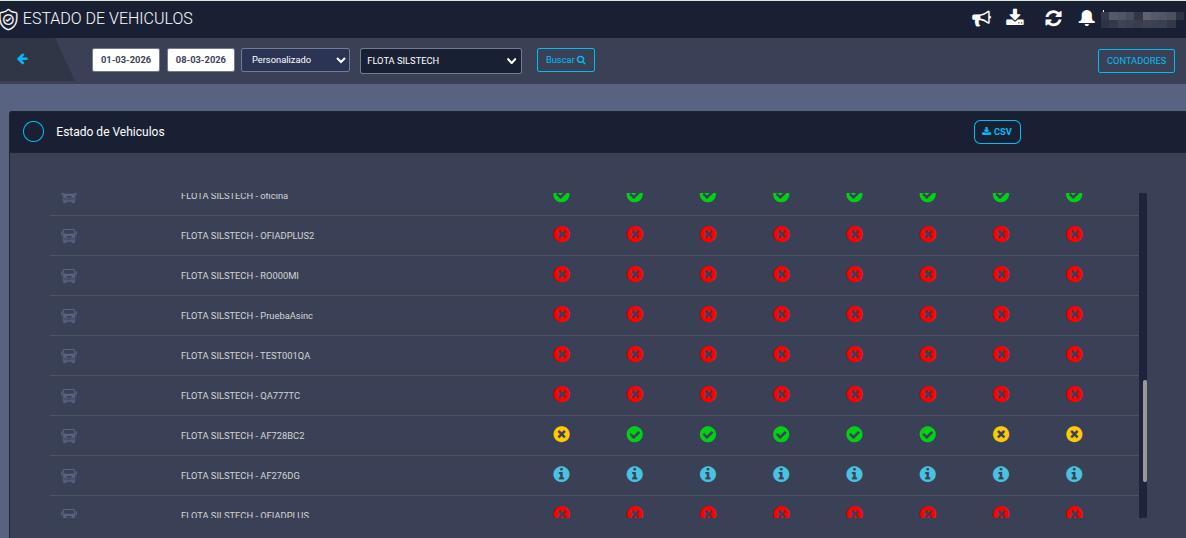Click the vertical scrollbar thumb of the vehicle list
1186x538 pixels.
[1144, 431]
